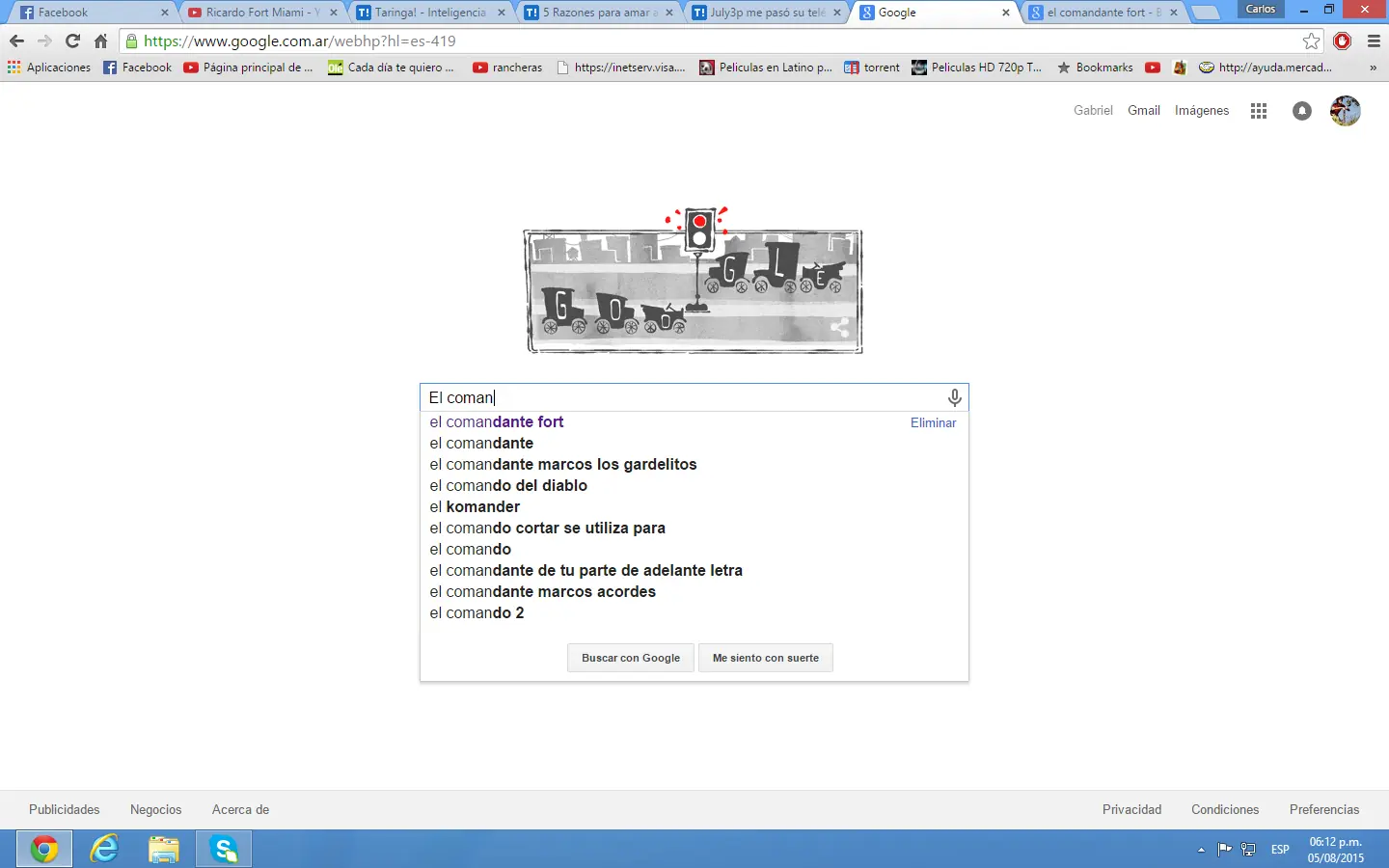Open the animated traffic light Google doodle
Screen dimensions: 1389x868
(x=694, y=280)
